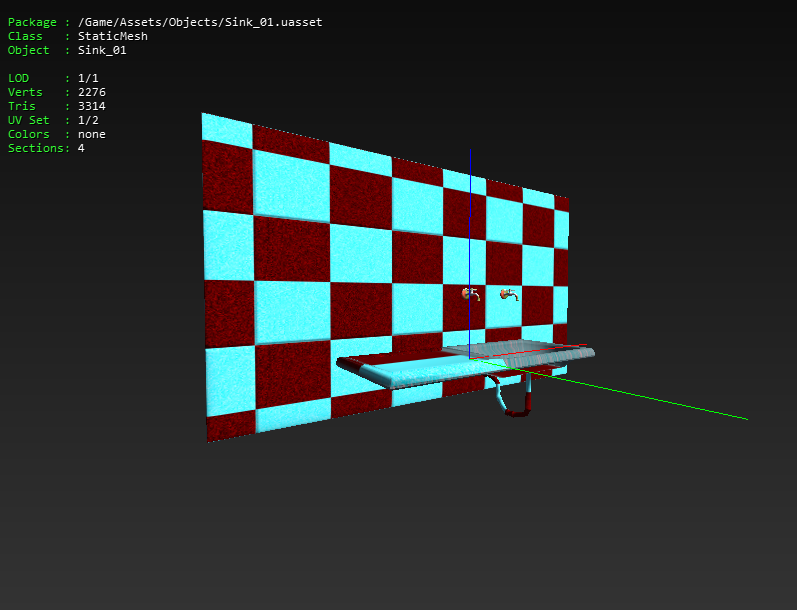Click the package path /Game/Assets/Objects/Sink_01.uasset

pyautogui.click(x=200, y=22)
